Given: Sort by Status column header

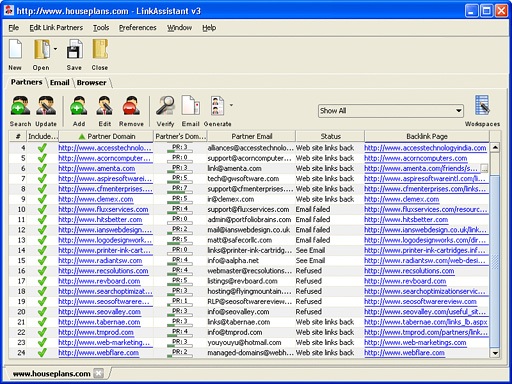Looking at the screenshot, I should pos(330,136).
